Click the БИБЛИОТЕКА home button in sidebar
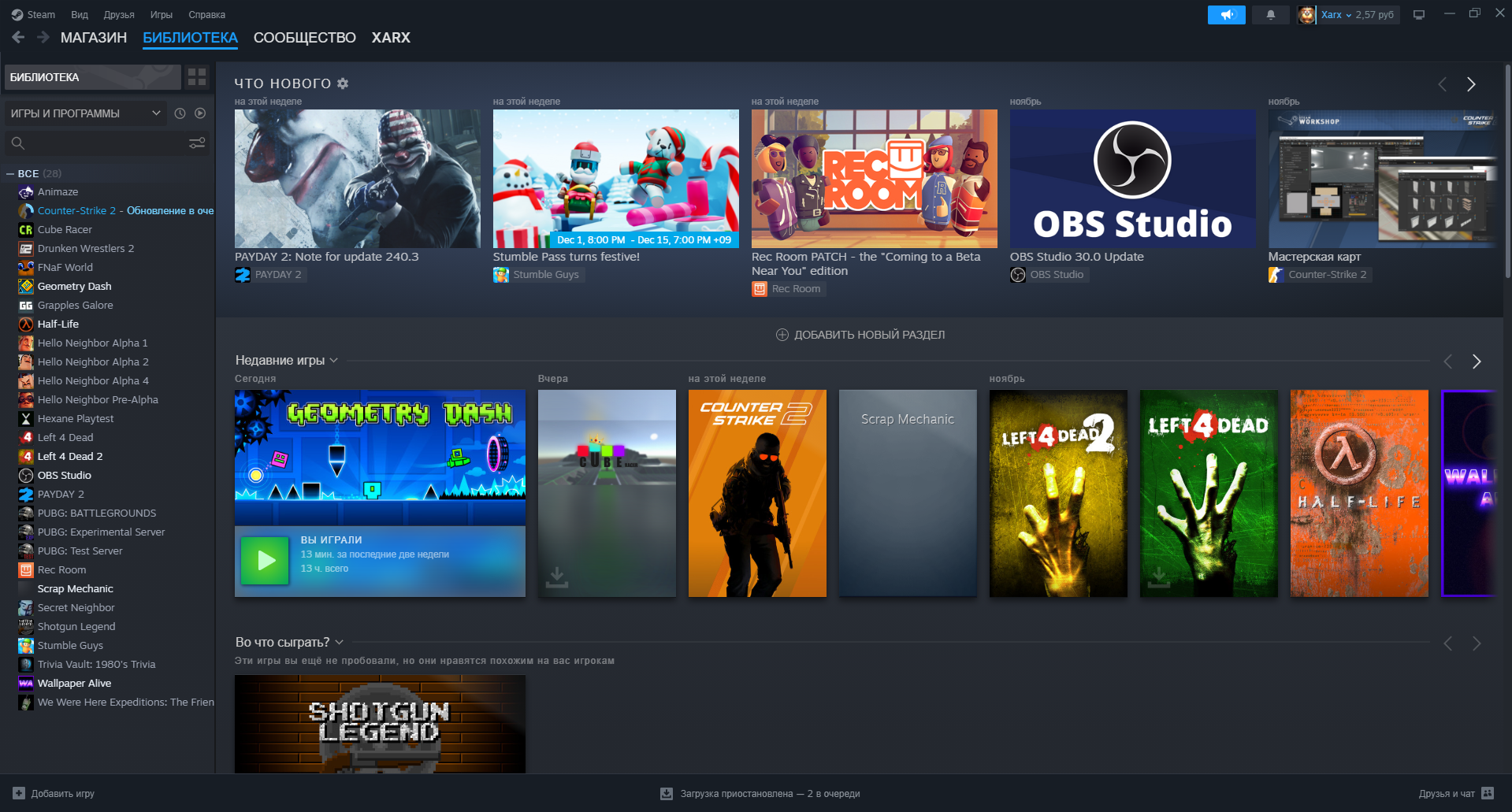The height and width of the screenshot is (812, 1512). click(93, 77)
